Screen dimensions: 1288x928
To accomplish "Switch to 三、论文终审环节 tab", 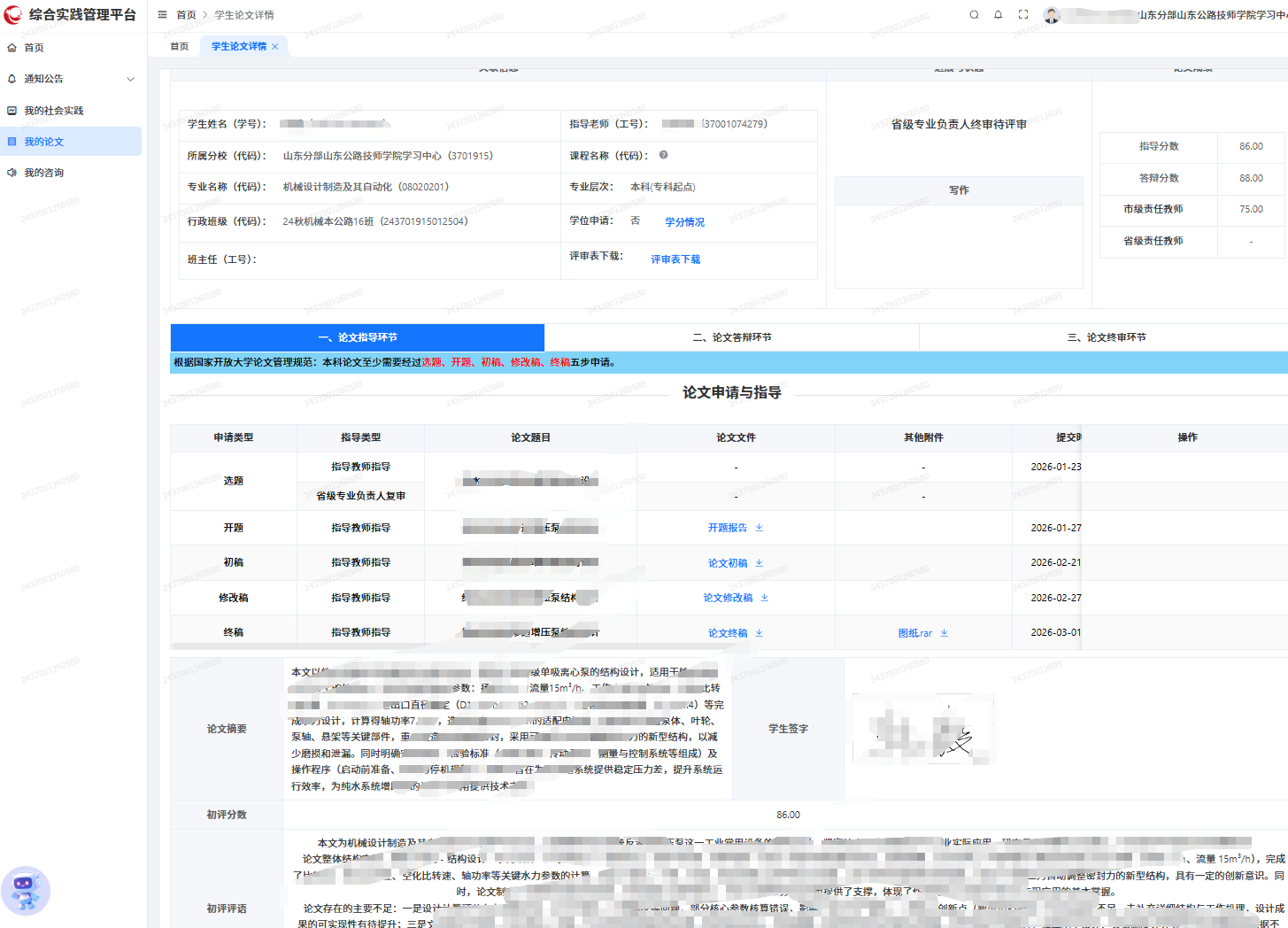I will pyautogui.click(x=1107, y=337).
